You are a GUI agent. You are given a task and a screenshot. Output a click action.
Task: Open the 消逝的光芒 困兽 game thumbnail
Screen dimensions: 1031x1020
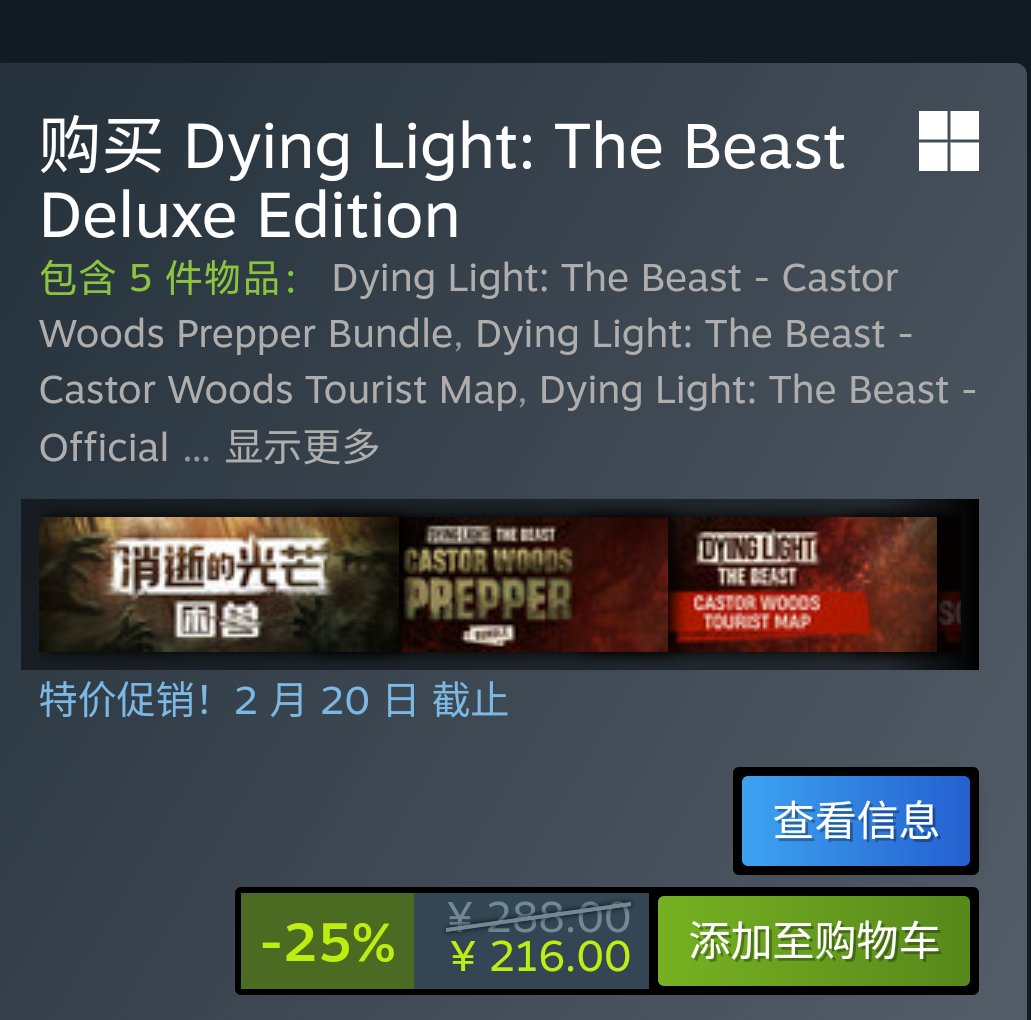pos(219,584)
